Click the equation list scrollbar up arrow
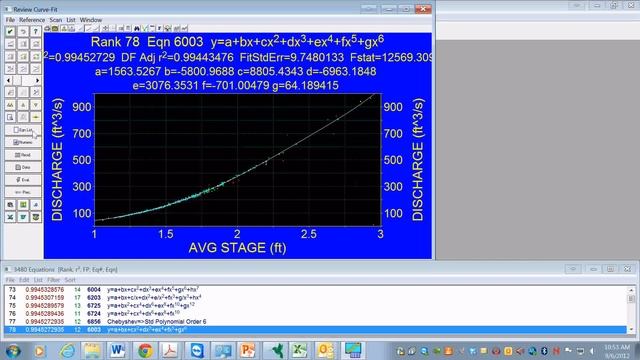This screenshot has height=360, width=640. (x=631, y=290)
